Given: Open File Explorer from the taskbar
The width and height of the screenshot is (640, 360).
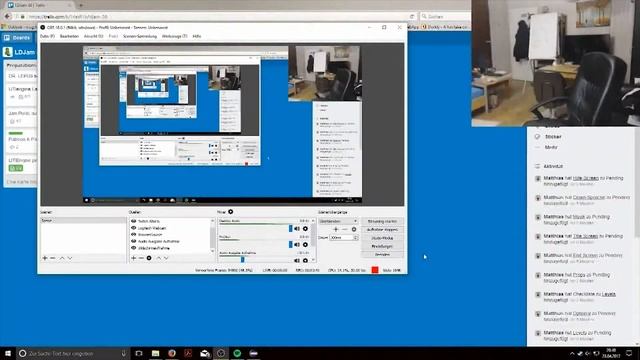Looking at the screenshot, I should point(155,353).
